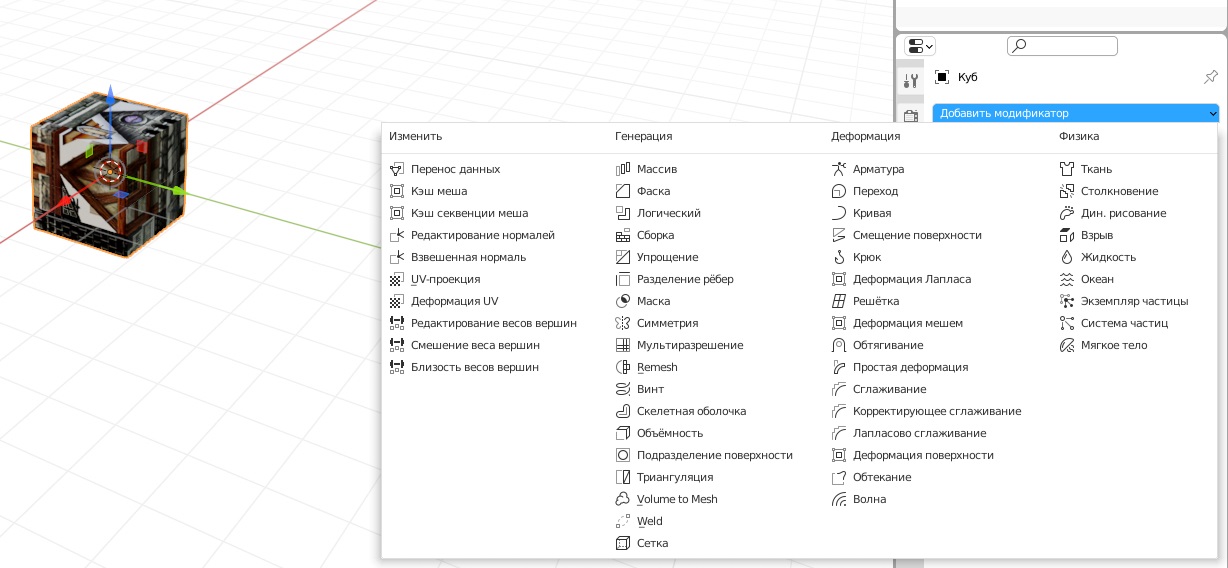Select Volume to Mesh modifier
Screen dimensions: 1228x568
(x=666, y=499)
